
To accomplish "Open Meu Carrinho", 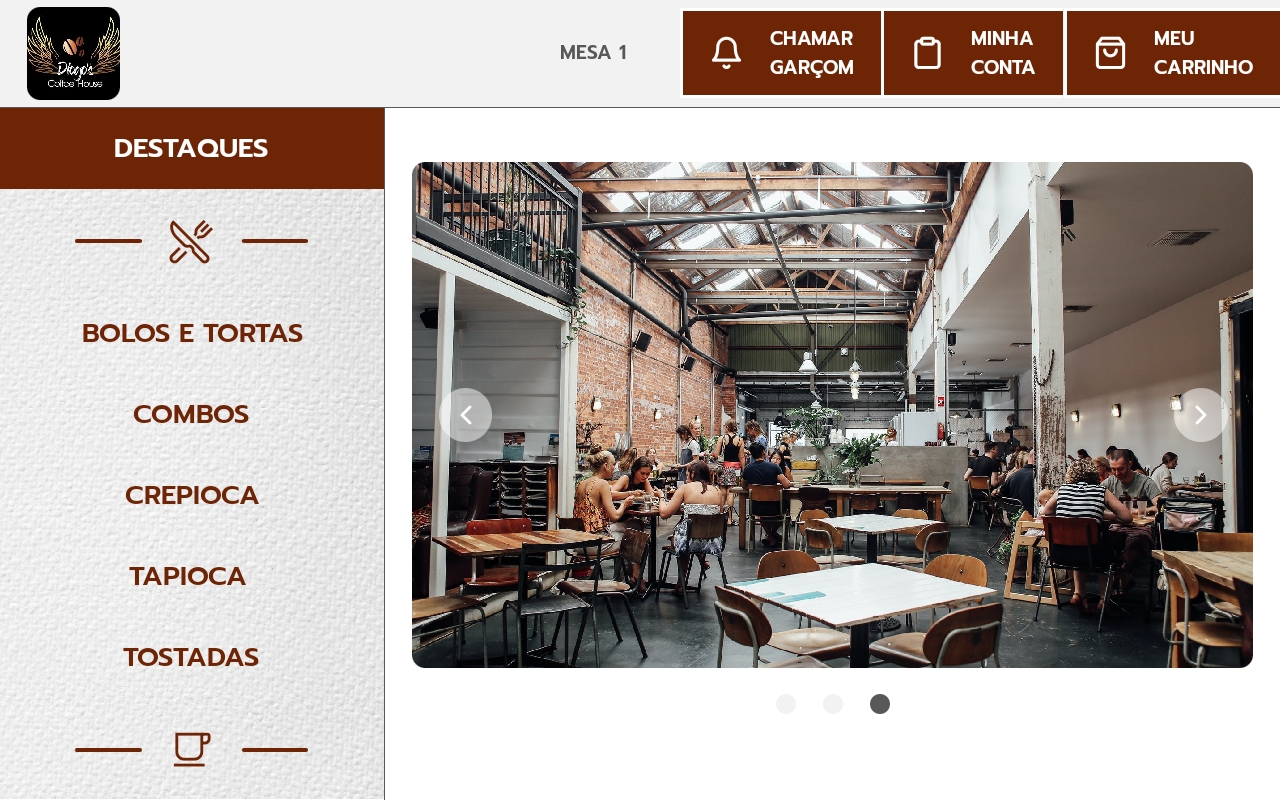I will click(1174, 53).
